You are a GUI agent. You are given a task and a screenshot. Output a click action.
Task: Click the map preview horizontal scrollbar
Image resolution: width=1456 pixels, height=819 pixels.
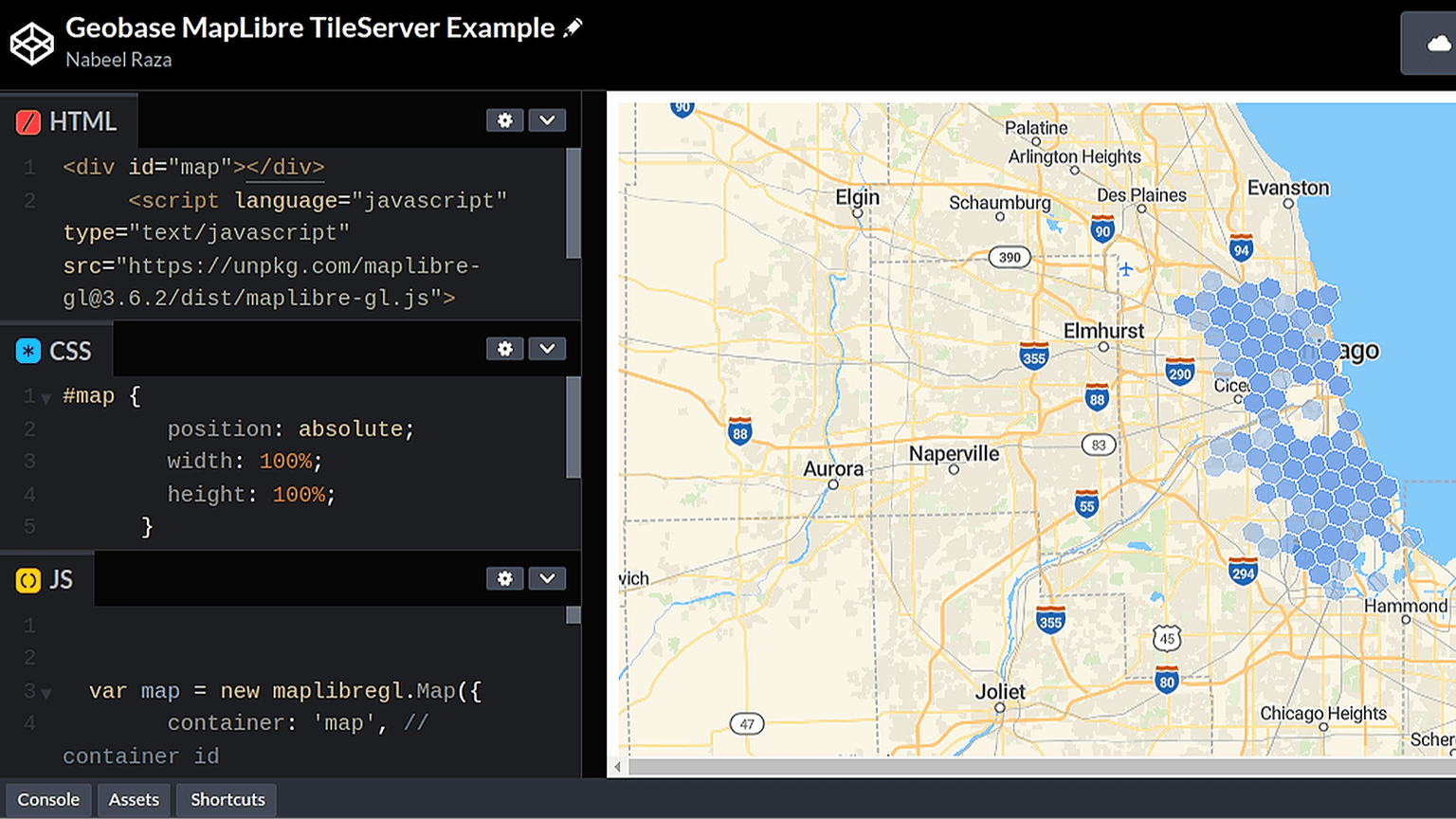(1041, 766)
